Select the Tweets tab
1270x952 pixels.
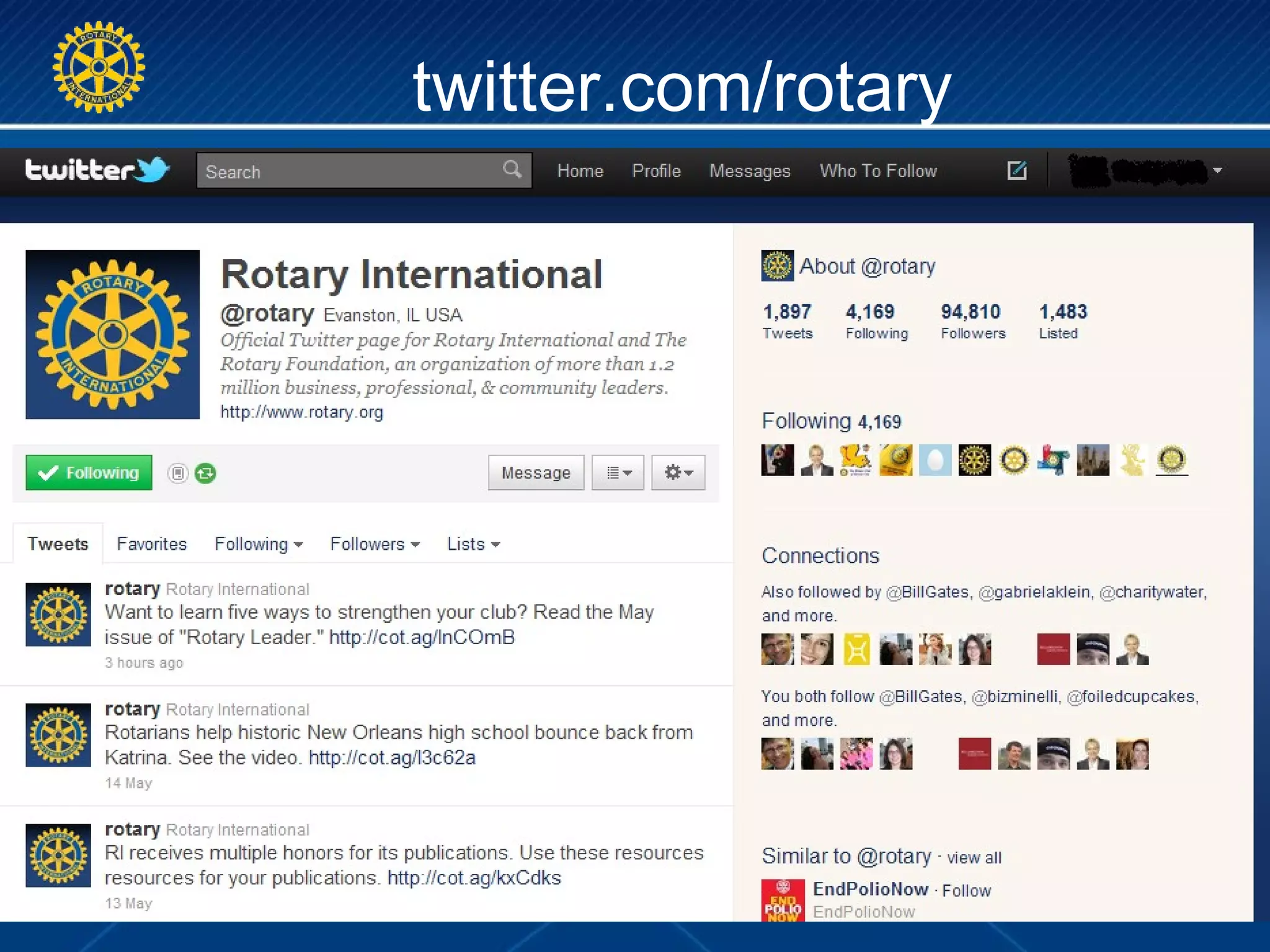pyautogui.click(x=58, y=544)
